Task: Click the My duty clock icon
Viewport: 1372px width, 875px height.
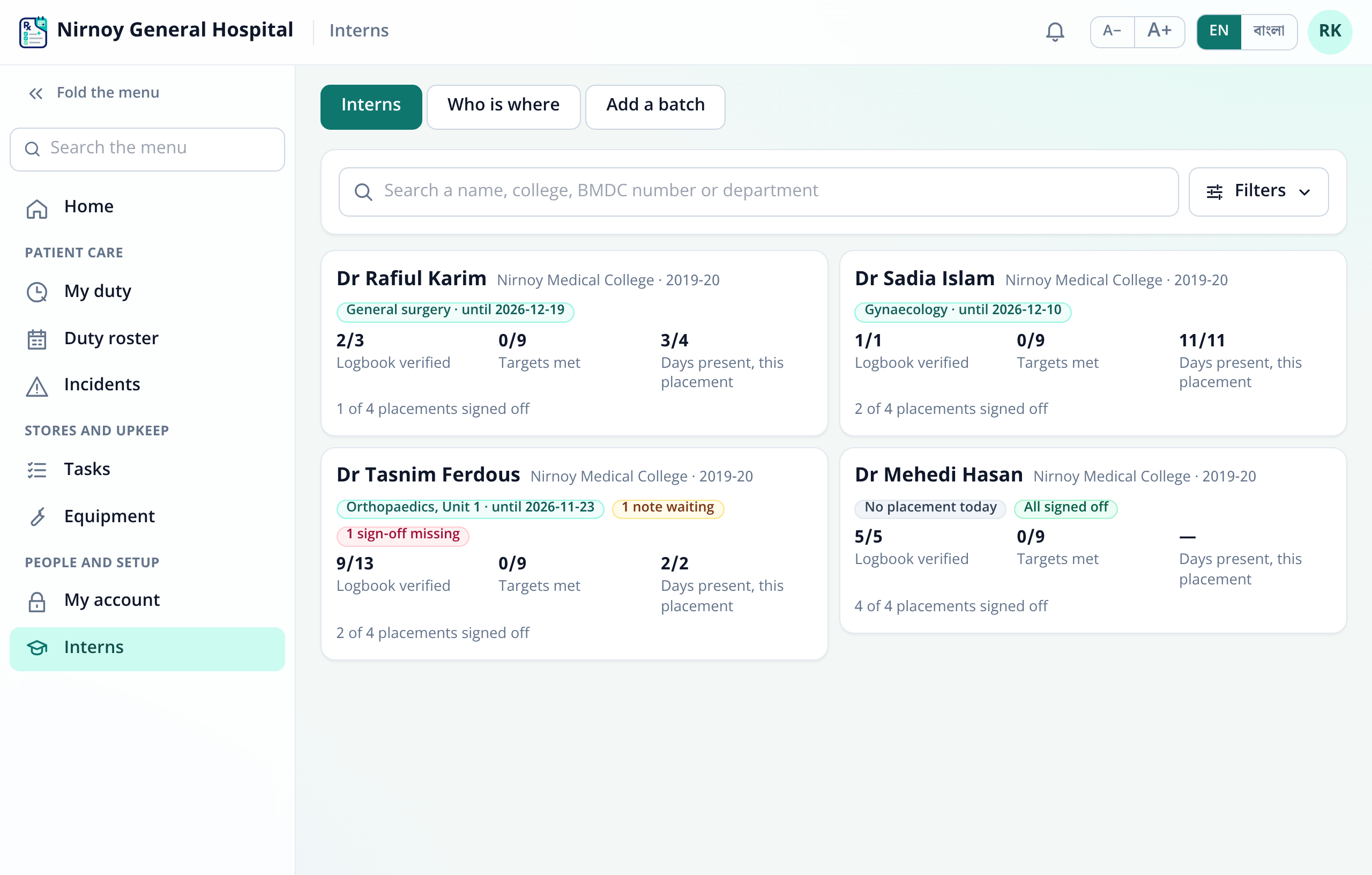Action: coord(37,292)
